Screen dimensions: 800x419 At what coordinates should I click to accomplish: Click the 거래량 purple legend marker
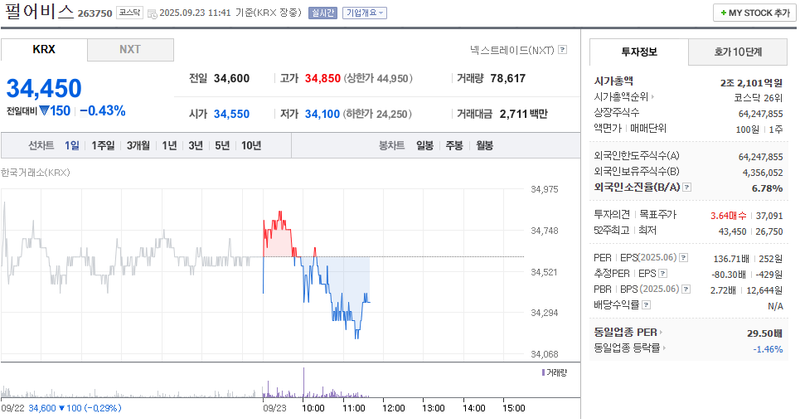point(543,373)
